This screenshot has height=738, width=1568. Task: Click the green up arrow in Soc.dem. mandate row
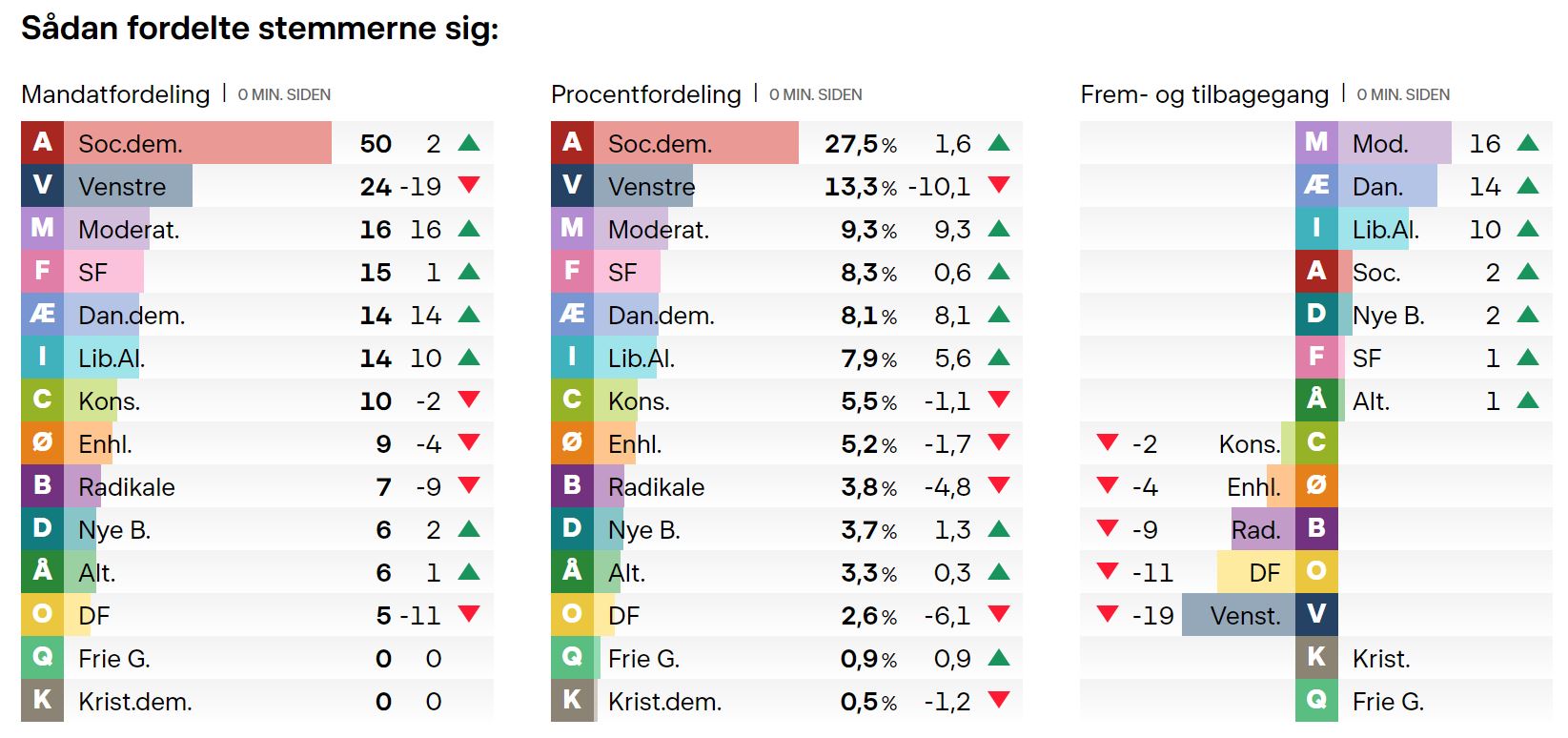click(x=468, y=143)
